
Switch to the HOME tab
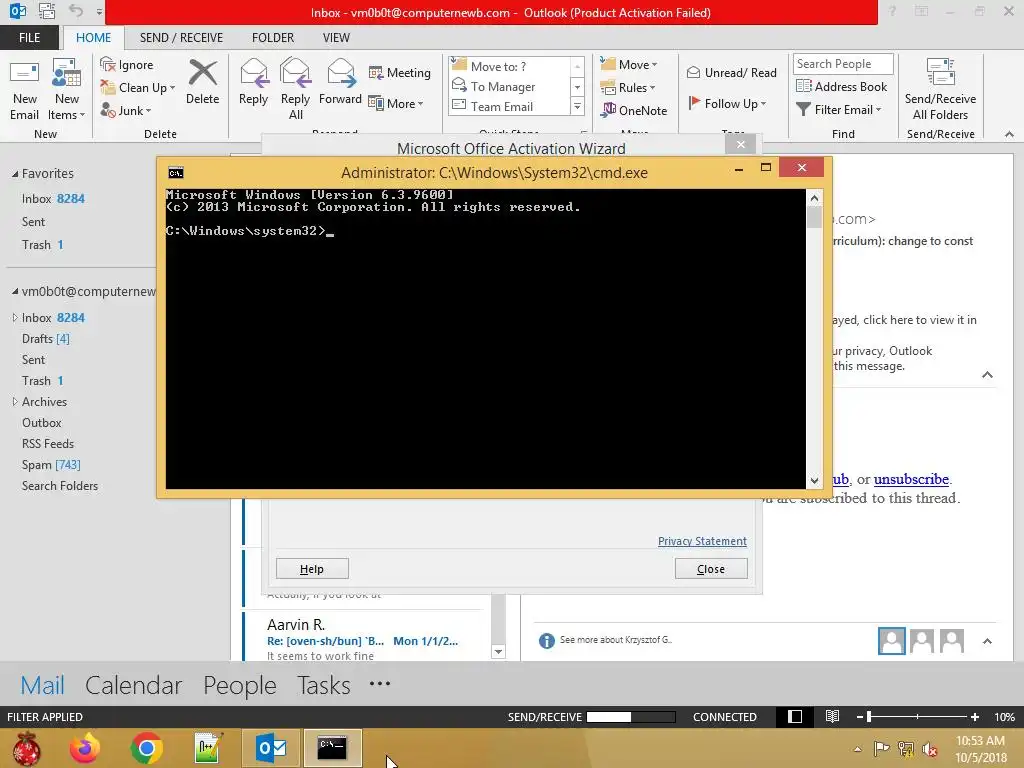click(x=93, y=38)
